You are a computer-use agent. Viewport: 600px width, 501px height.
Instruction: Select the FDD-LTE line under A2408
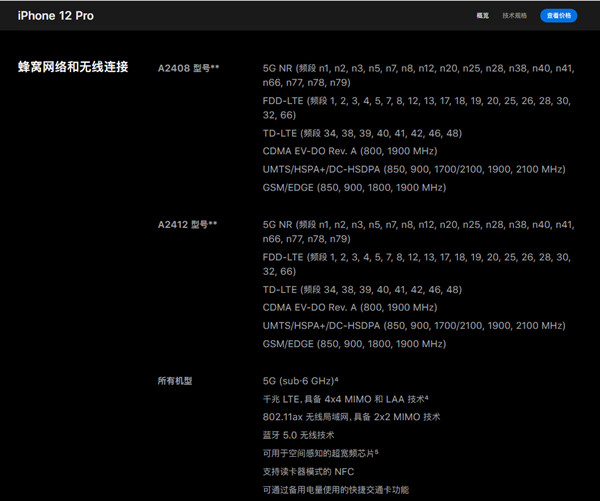pyautogui.click(x=416, y=108)
